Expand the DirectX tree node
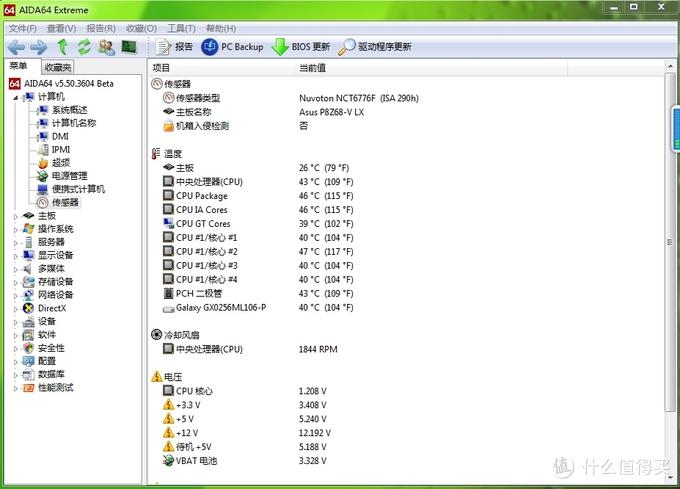 tap(16, 309)
